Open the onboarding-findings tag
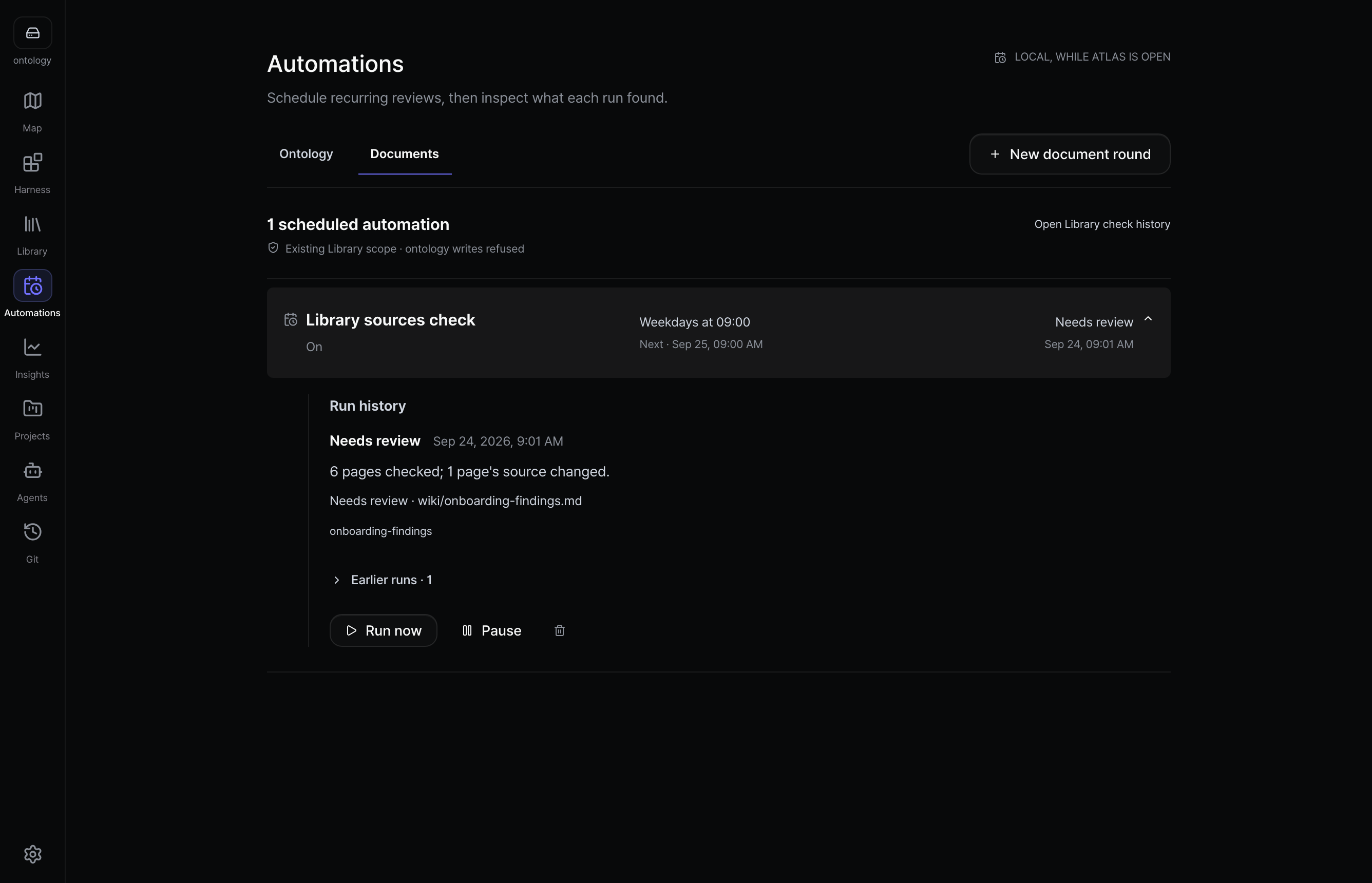The height and width of the screenshot is (883, 1372). coord(380,531)
